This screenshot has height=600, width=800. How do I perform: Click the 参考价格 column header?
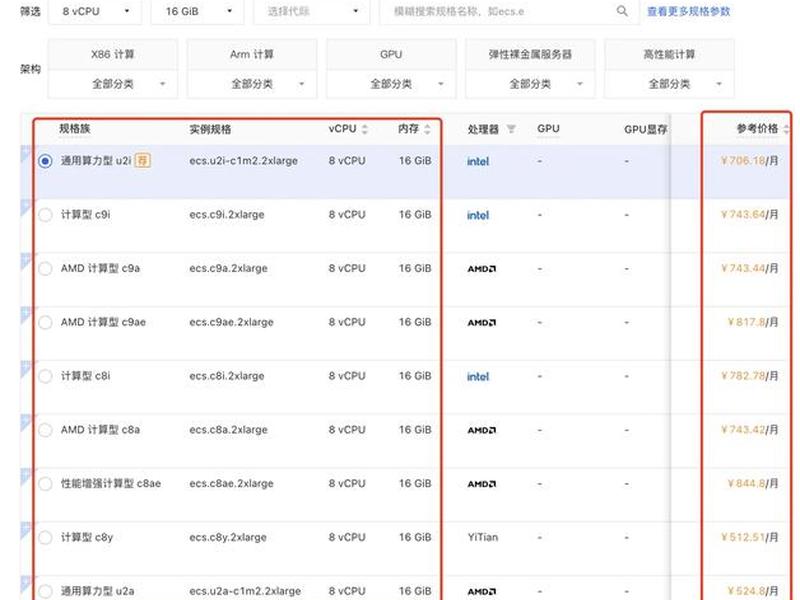757,129
